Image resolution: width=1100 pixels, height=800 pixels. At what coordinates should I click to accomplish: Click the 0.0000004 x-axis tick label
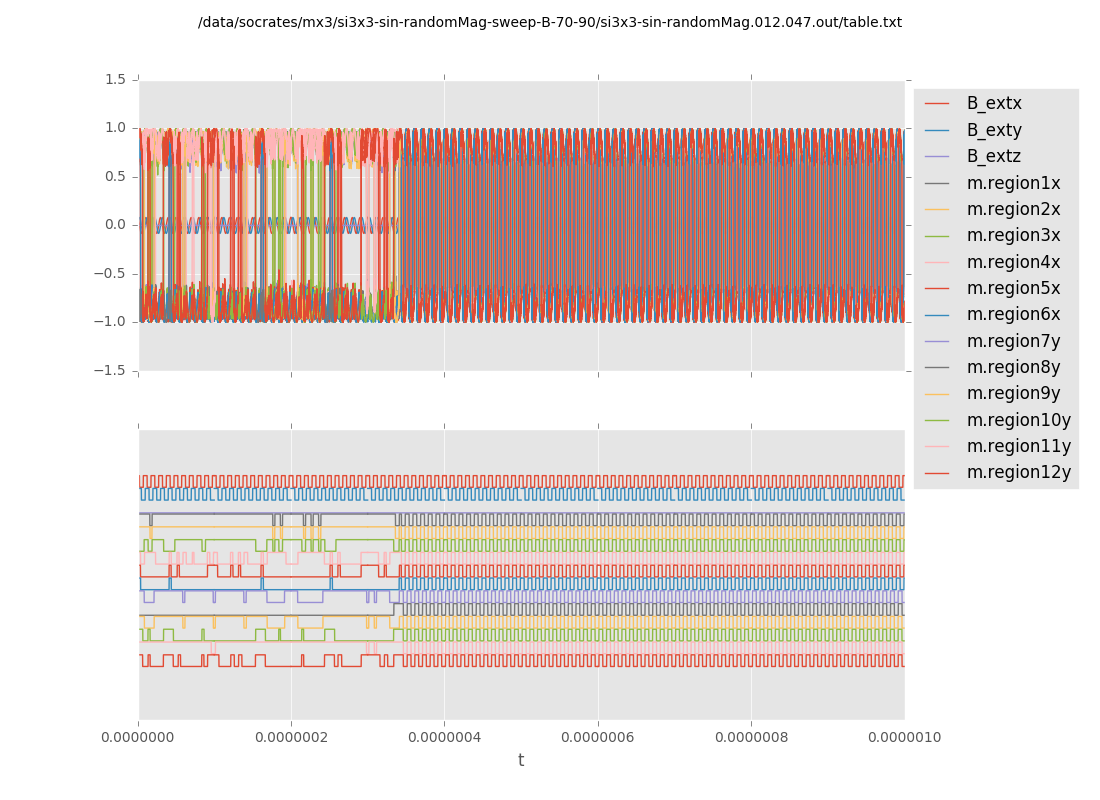444,737
